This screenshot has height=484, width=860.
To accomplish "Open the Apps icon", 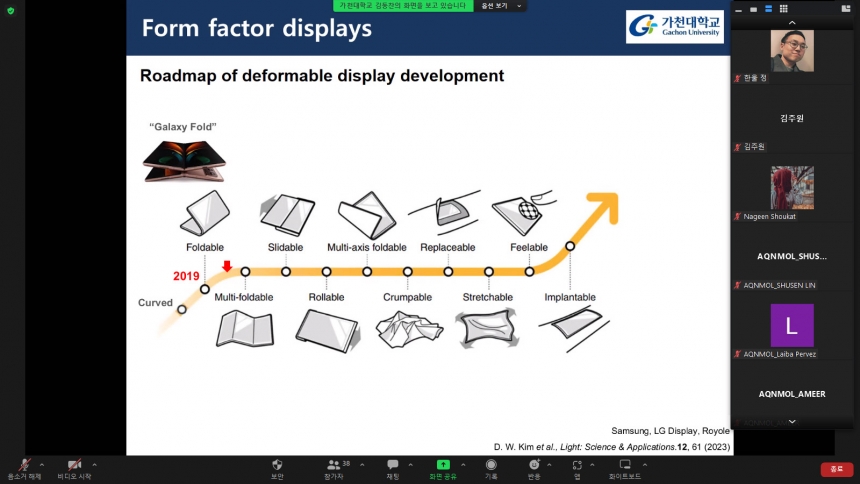I will [577, 465].
